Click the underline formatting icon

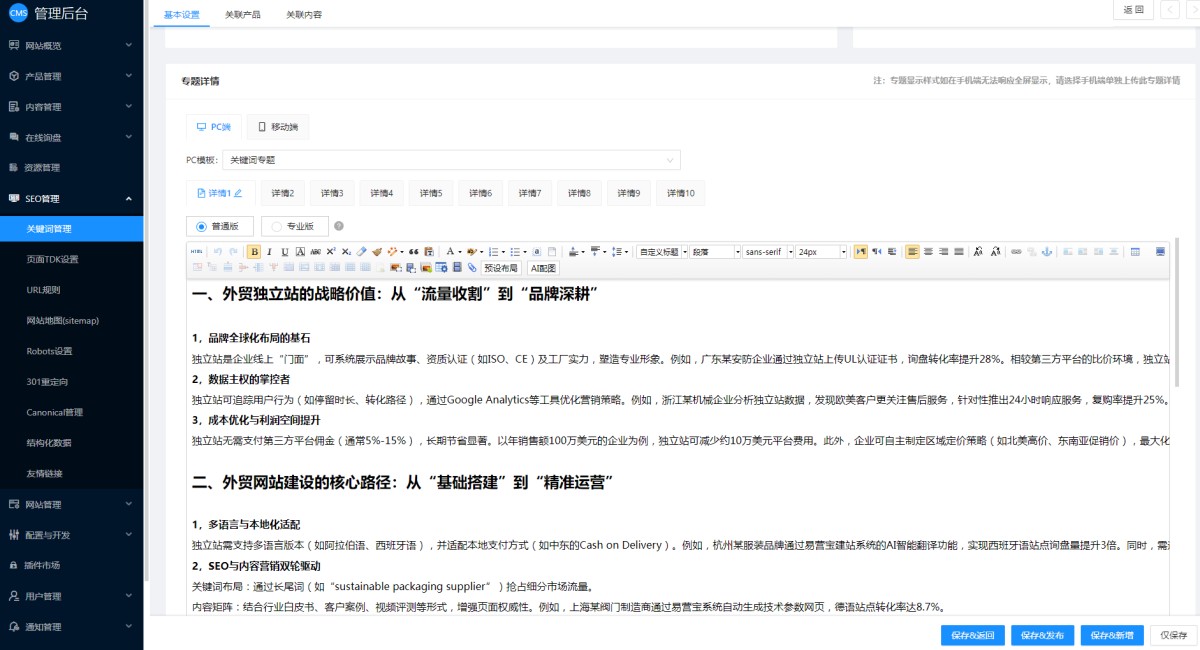click(285, 252)
